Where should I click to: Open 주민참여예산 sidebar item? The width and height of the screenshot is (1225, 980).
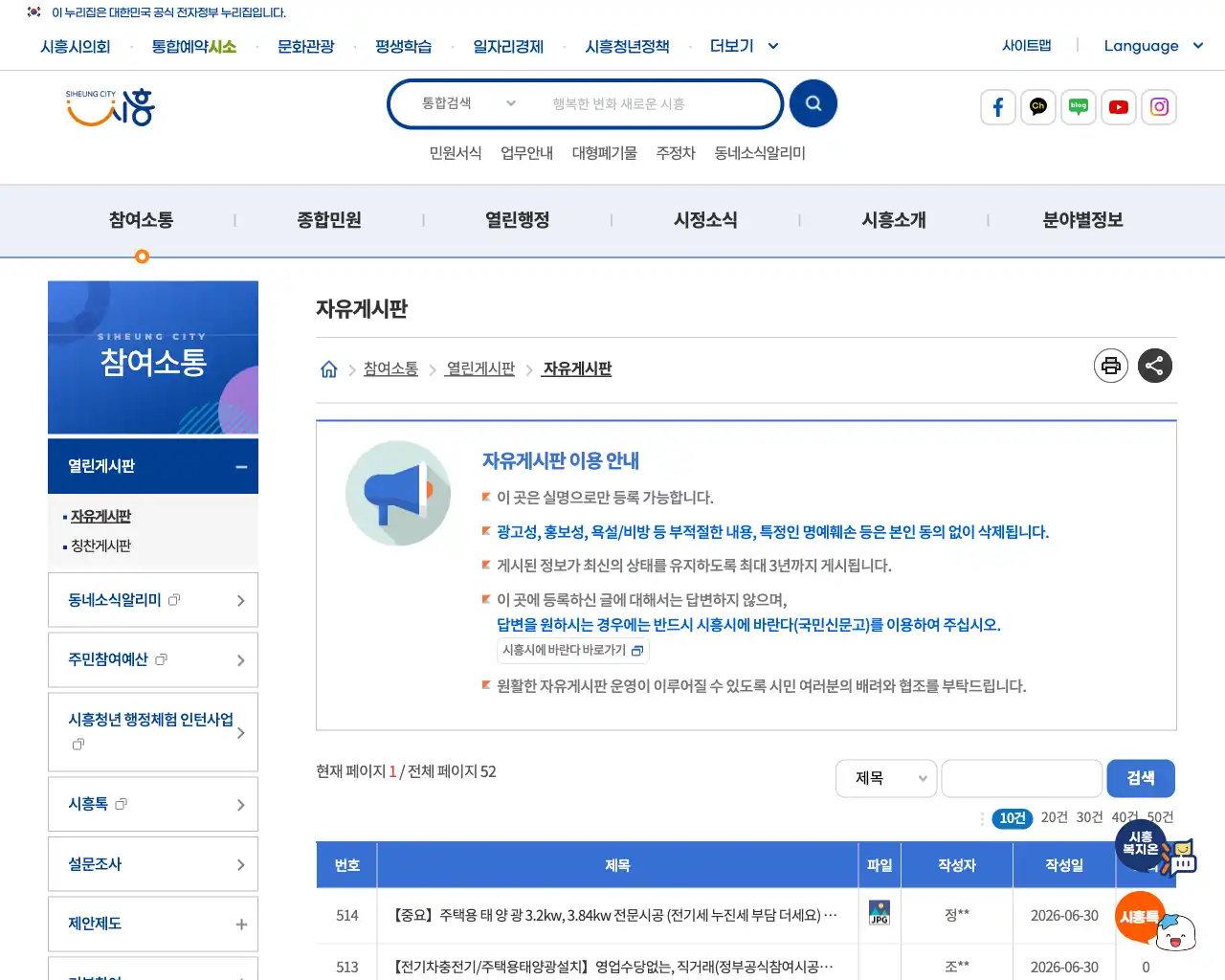tap(153, 659)
